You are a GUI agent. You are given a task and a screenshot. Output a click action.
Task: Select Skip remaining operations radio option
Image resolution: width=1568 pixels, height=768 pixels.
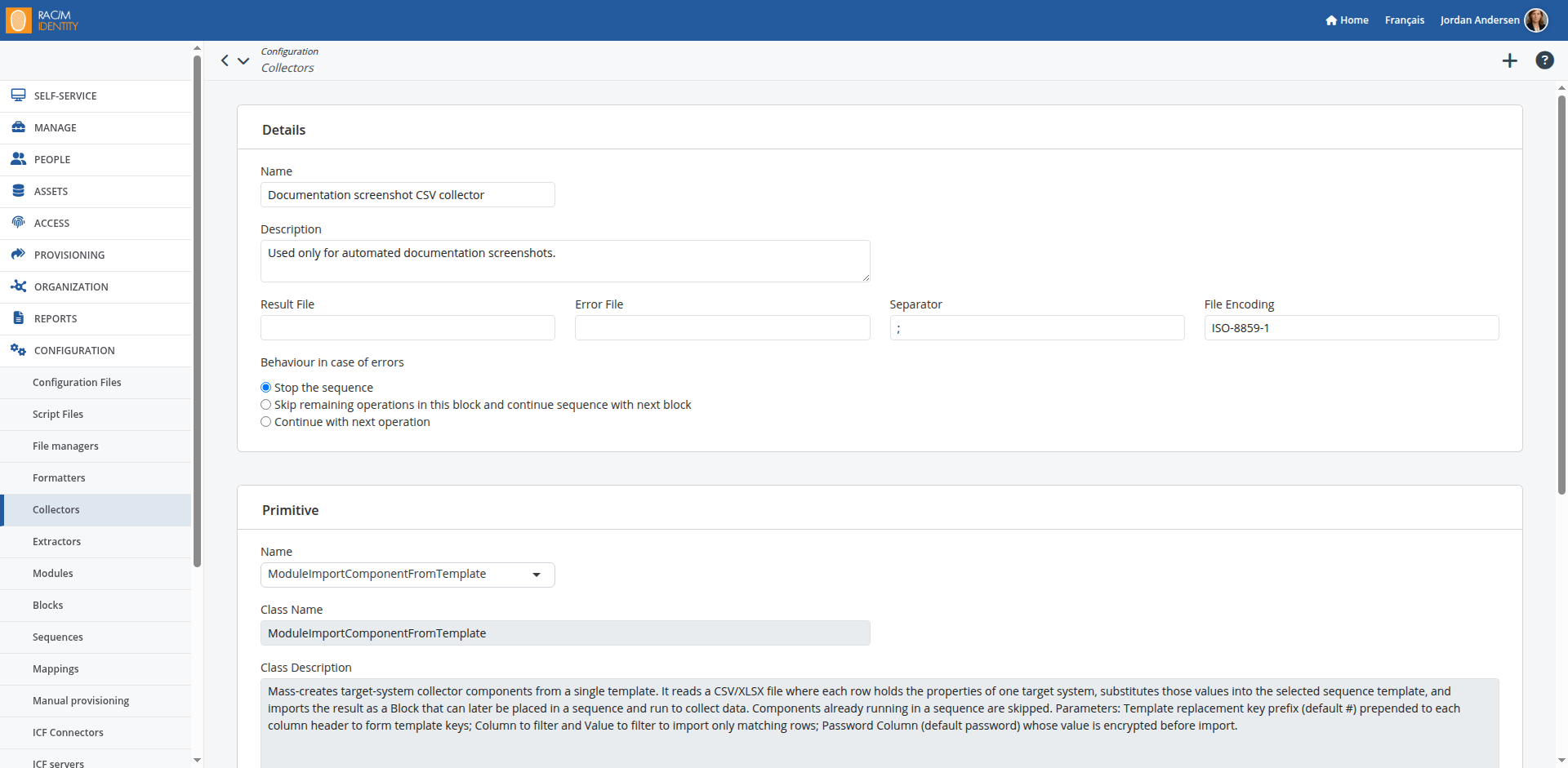265,405
